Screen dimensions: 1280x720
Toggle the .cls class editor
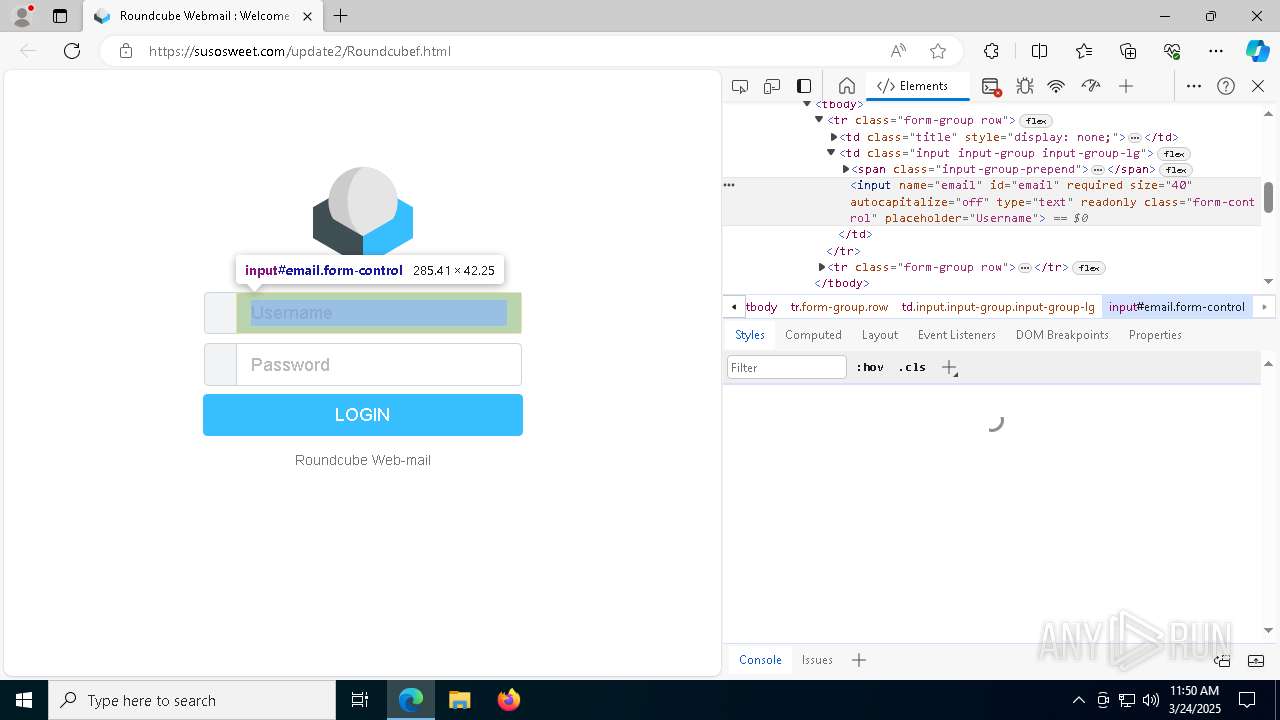[912, 367]
